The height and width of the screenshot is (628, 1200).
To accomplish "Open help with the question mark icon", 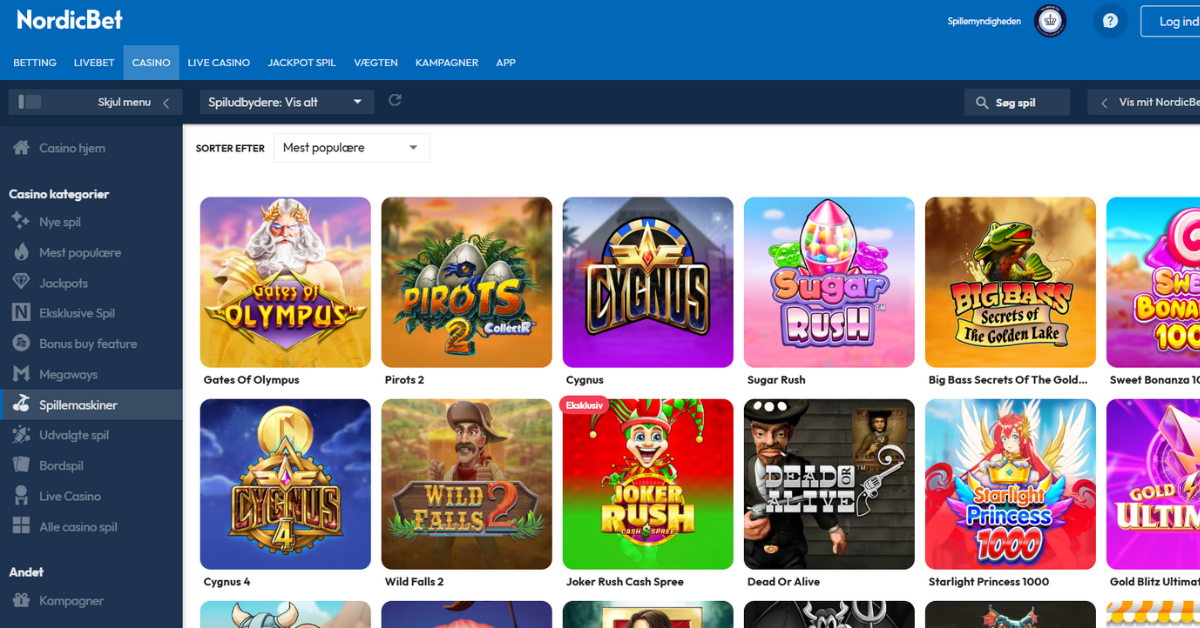I will coord(1110,21).
